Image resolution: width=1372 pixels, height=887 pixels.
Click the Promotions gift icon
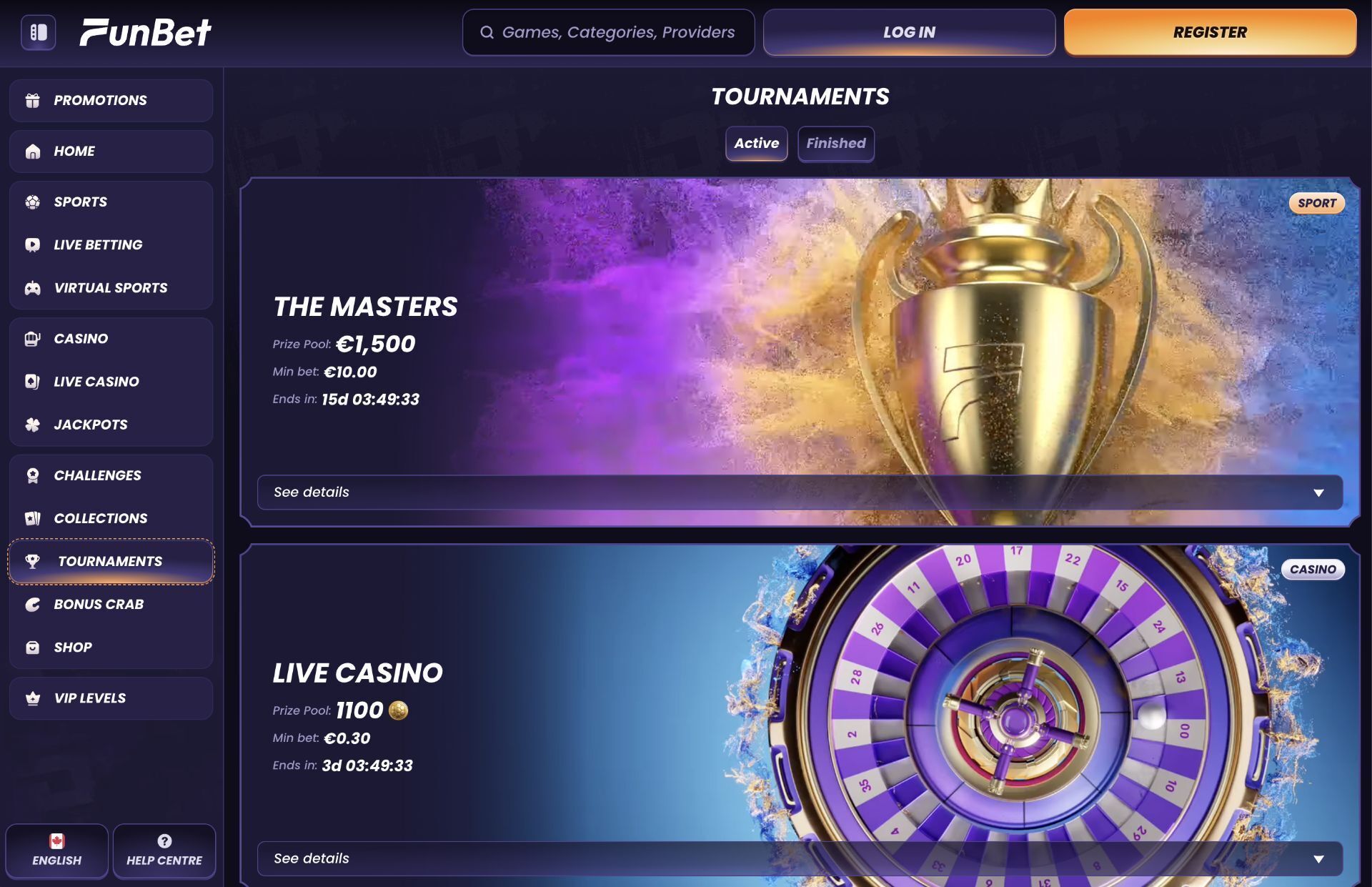[x=33, y=101]
